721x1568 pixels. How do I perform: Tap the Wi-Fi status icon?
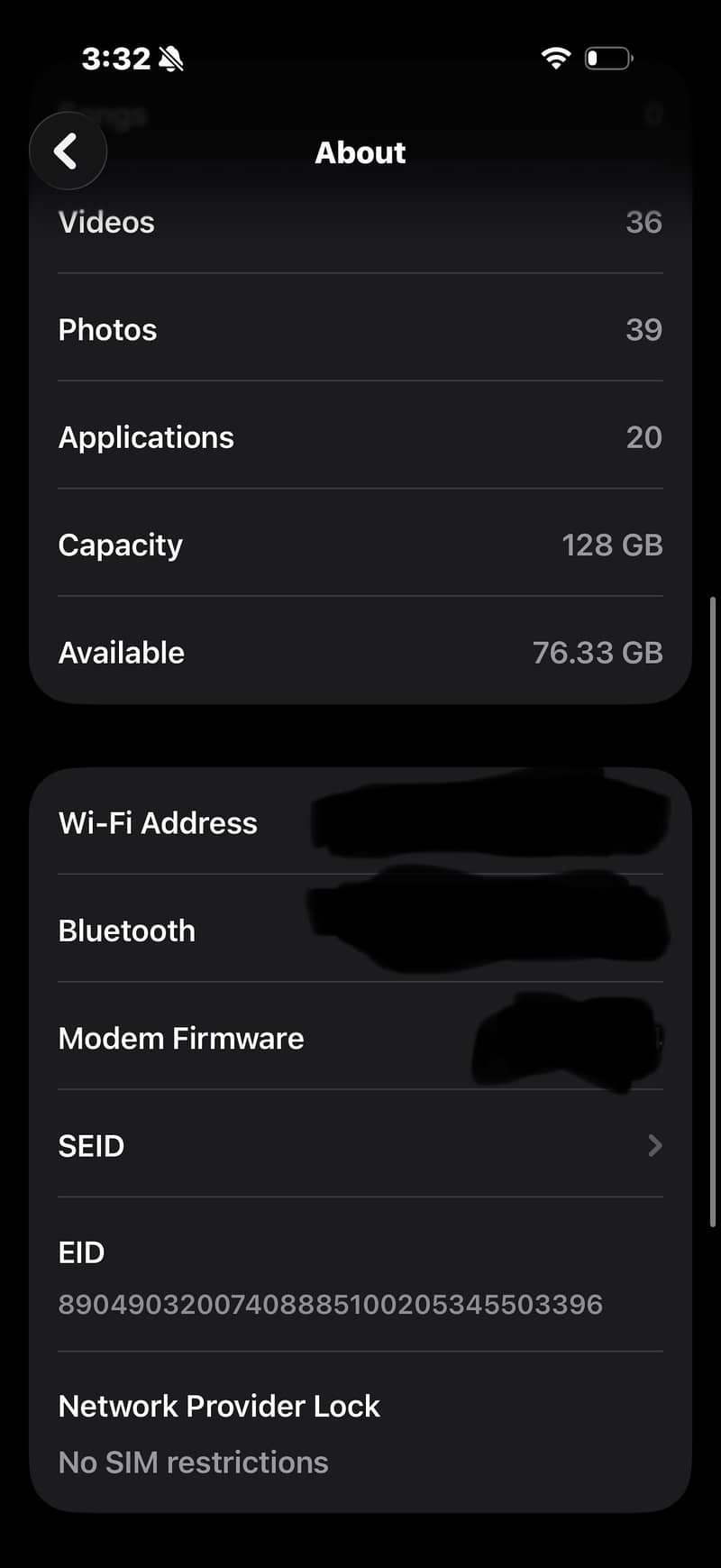[555, 59]
